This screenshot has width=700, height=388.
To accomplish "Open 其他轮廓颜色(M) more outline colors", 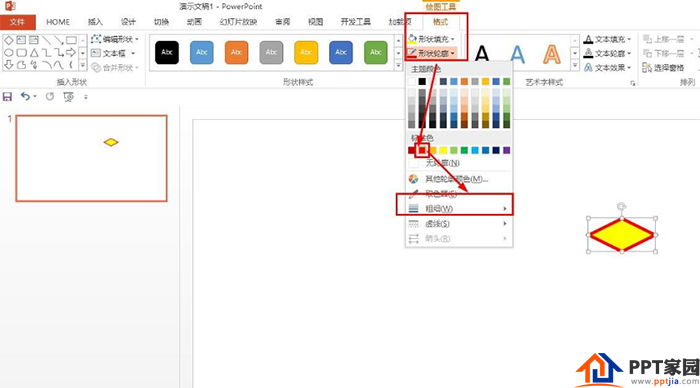I will [458, 179].
